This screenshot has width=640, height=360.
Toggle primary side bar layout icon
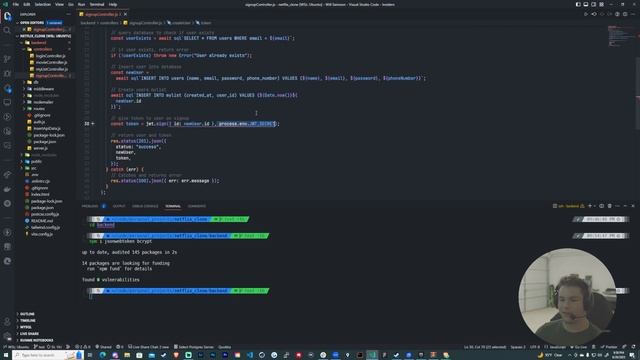(x=578, y=4)
